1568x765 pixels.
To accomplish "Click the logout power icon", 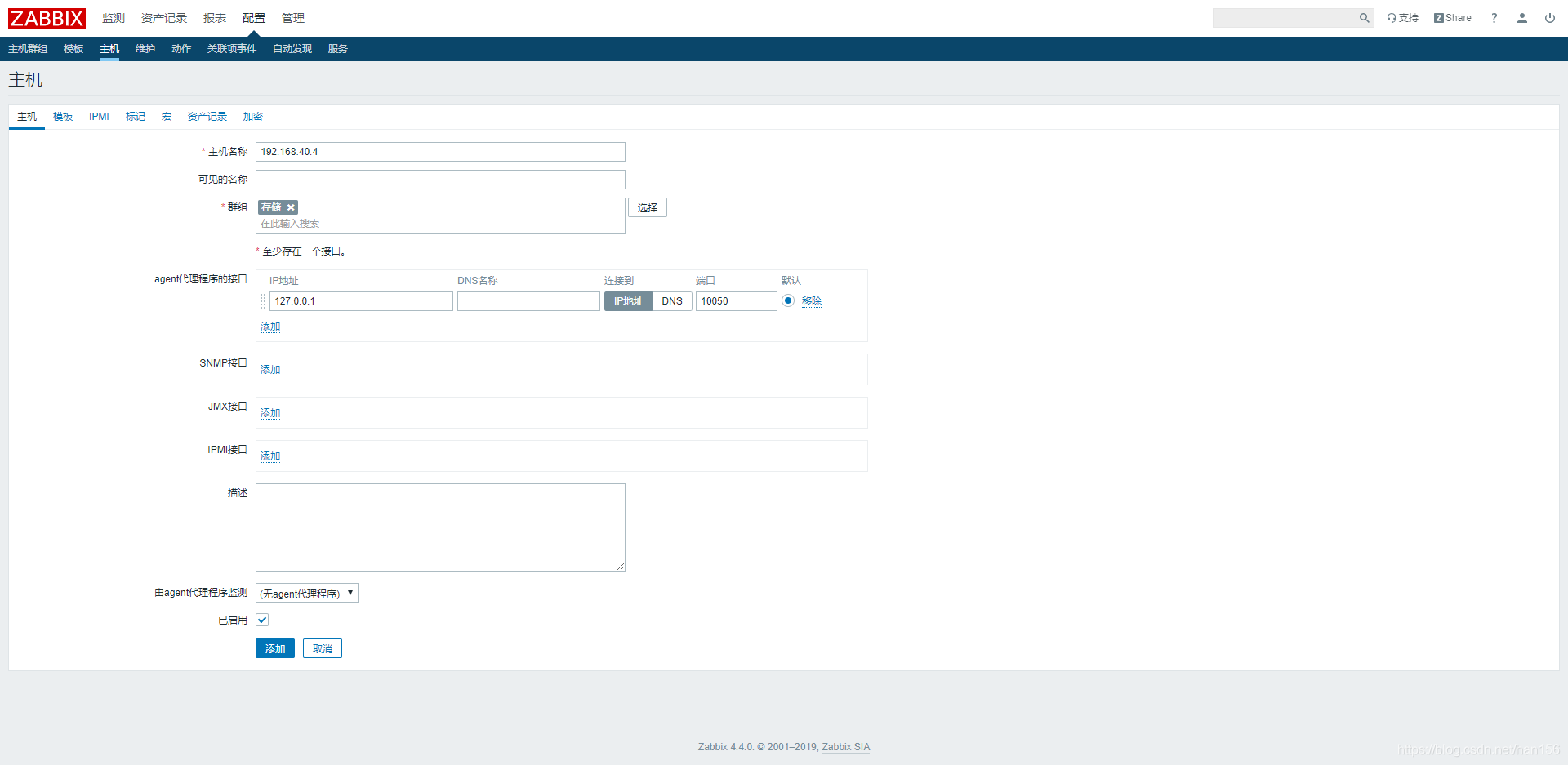I will click(x=1550, y=18).
